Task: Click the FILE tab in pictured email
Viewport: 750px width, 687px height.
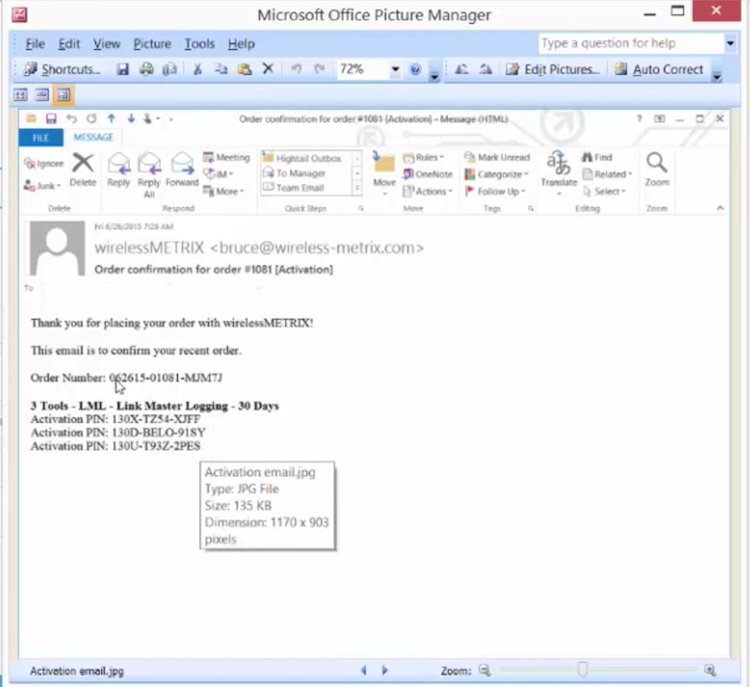Action: point(41,138)
